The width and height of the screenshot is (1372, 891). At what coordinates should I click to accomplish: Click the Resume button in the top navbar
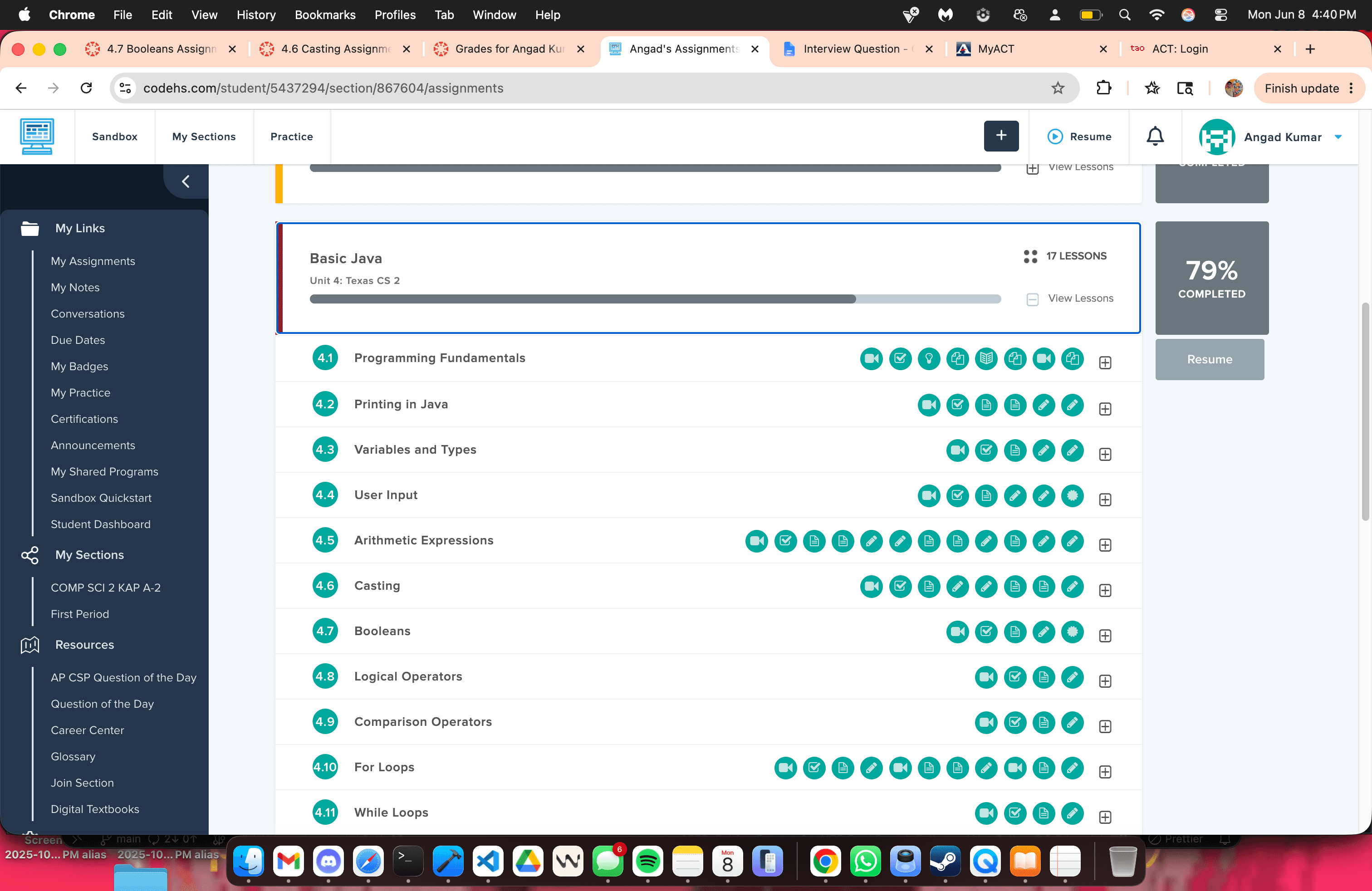(1079, 137)
